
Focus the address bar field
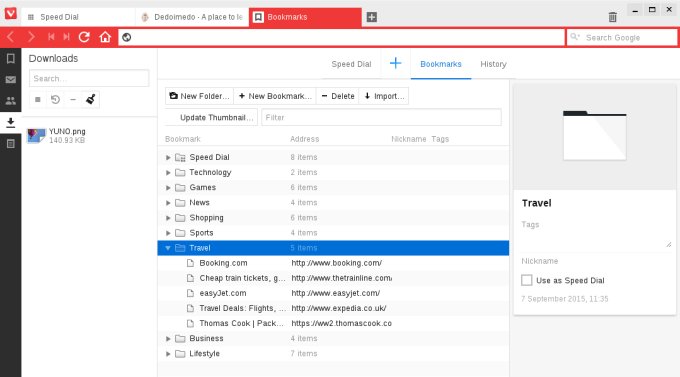pos(342,37)
